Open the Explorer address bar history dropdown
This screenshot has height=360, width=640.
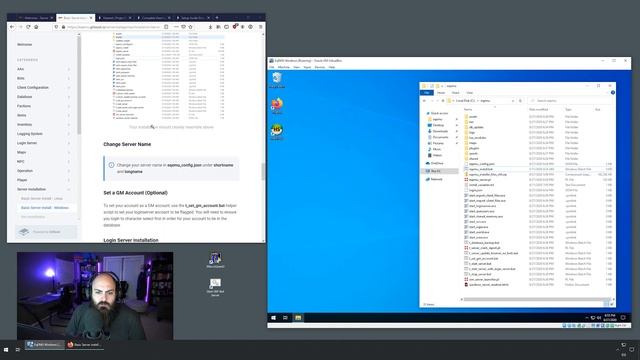pos(513,100)
